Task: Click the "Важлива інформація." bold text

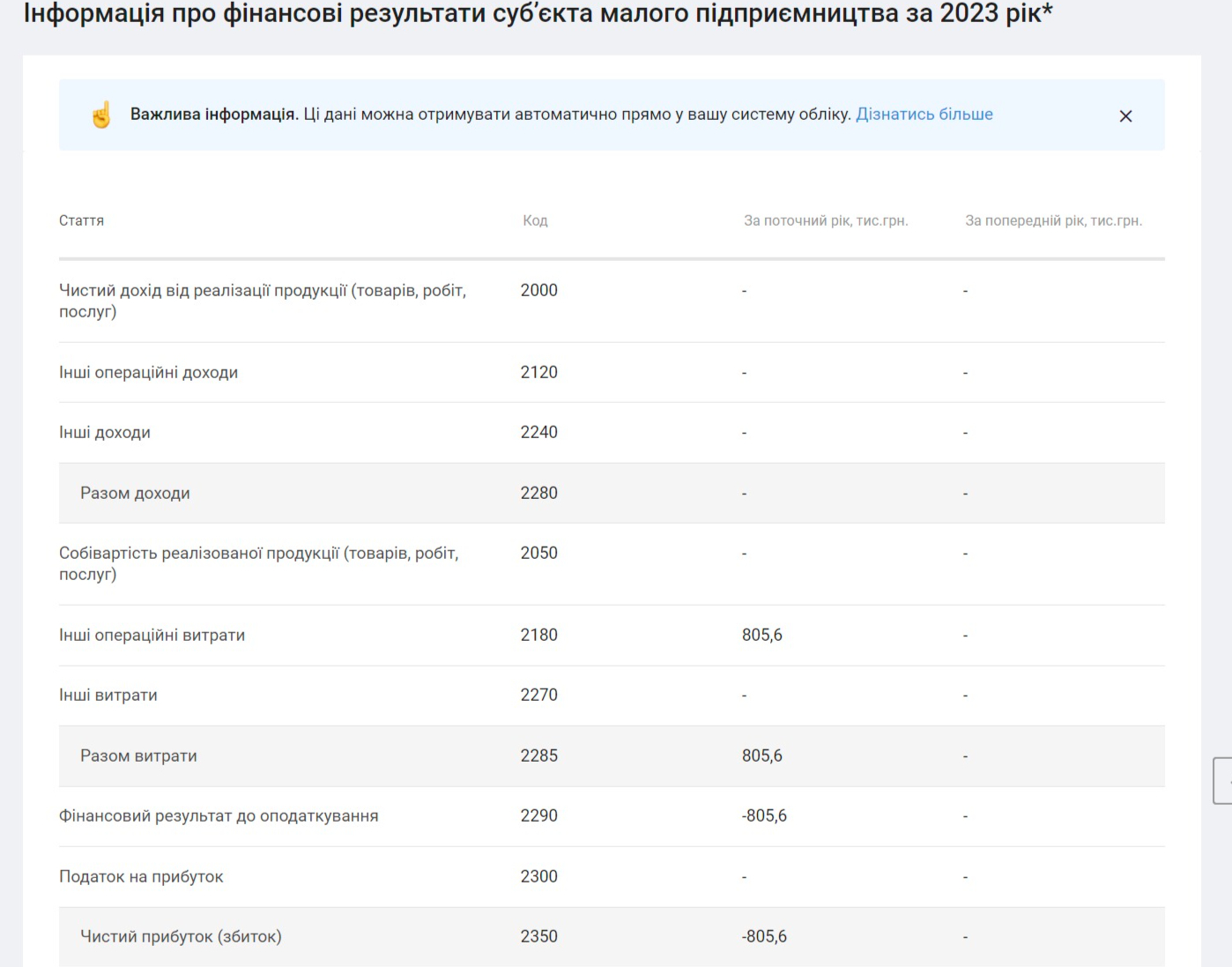Action: point(213,115)
